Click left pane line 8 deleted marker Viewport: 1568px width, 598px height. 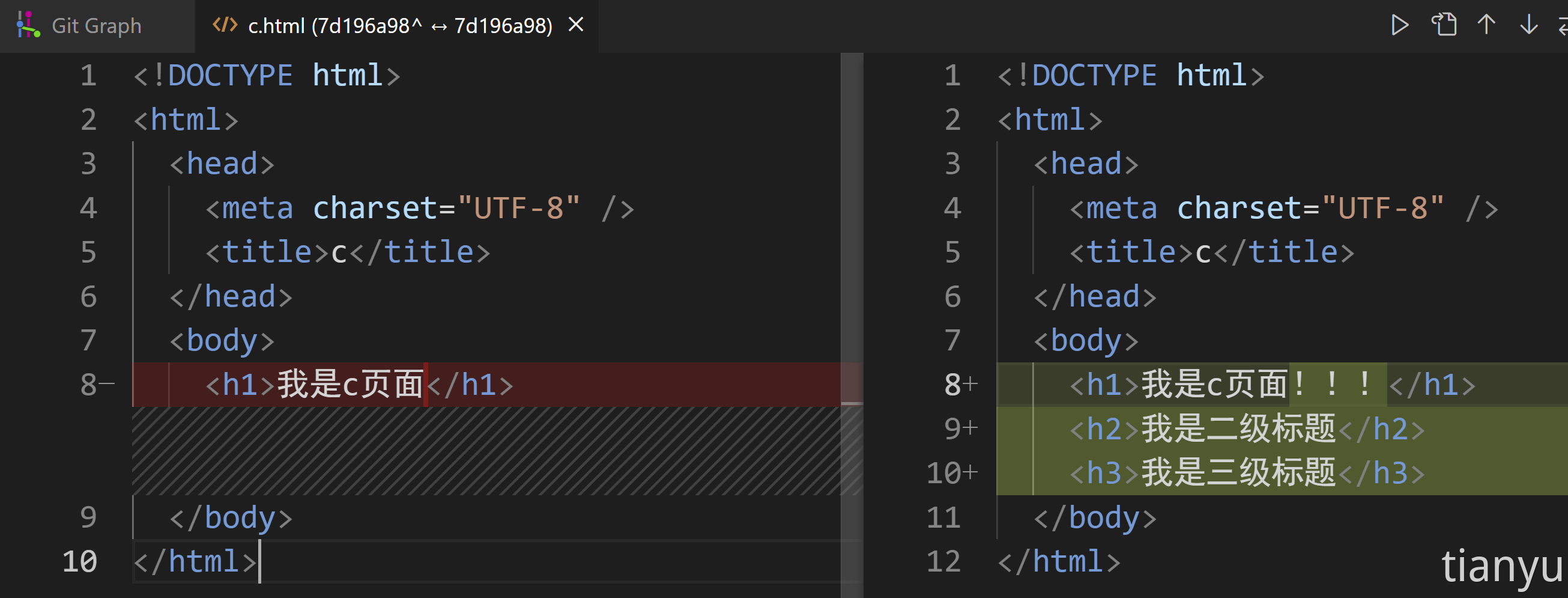point(107,384)
